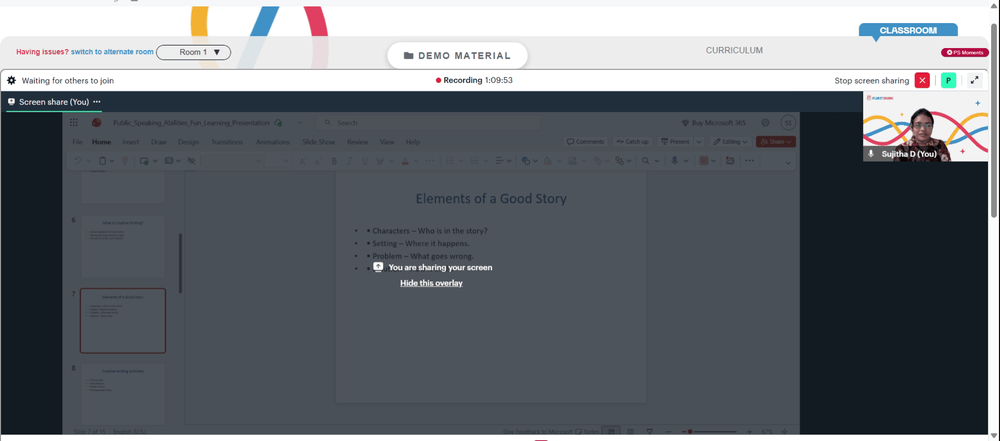The width and height of the screenshot is (1000, 441).
Task: Switch to the Design tab
Action: click(188, 142)
